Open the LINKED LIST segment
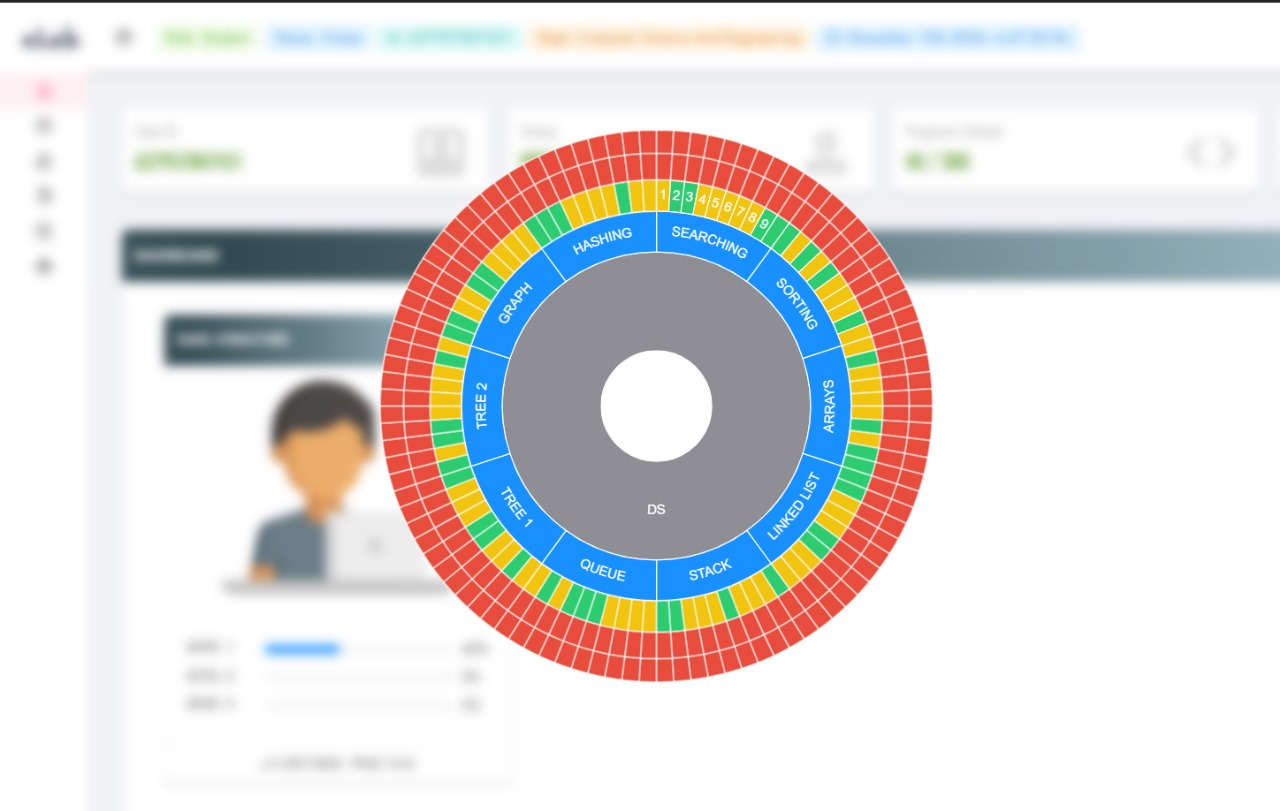This screenshot has width=1280, height=811. tap(793, 507)
